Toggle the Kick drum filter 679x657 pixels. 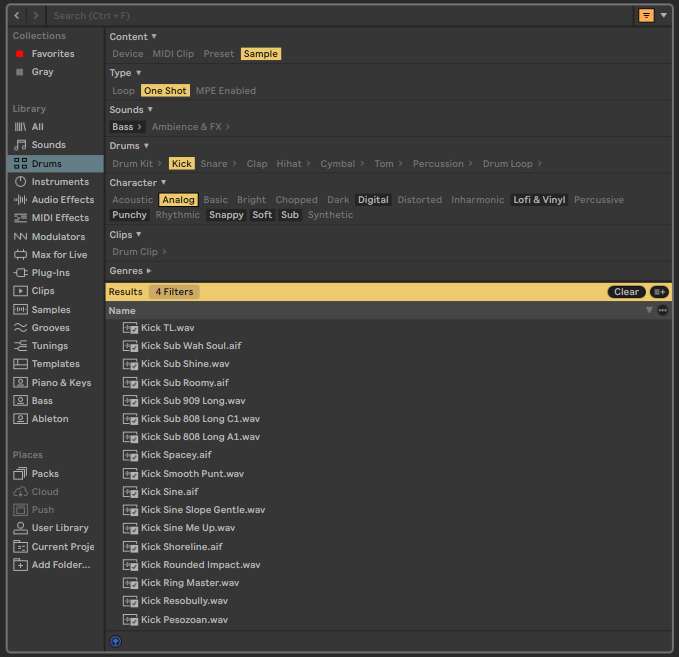pyautogui.click(x=181, y=164)
